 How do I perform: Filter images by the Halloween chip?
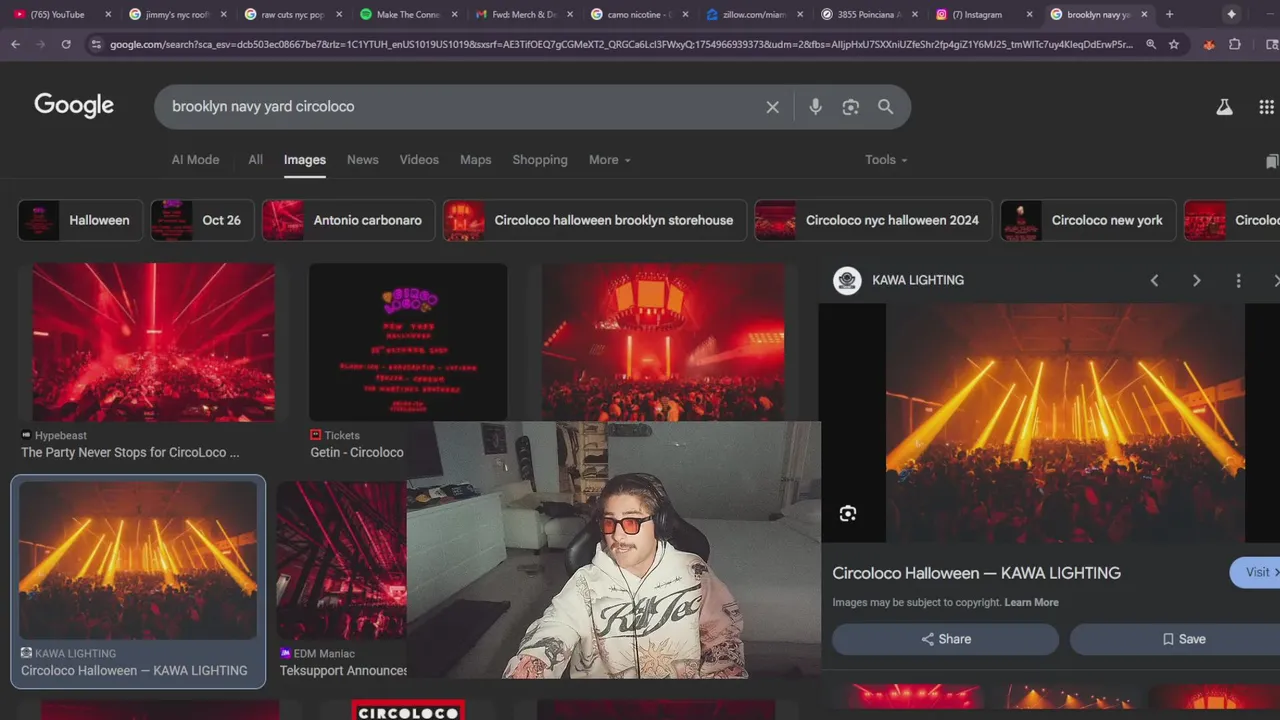tap(80, 220)
